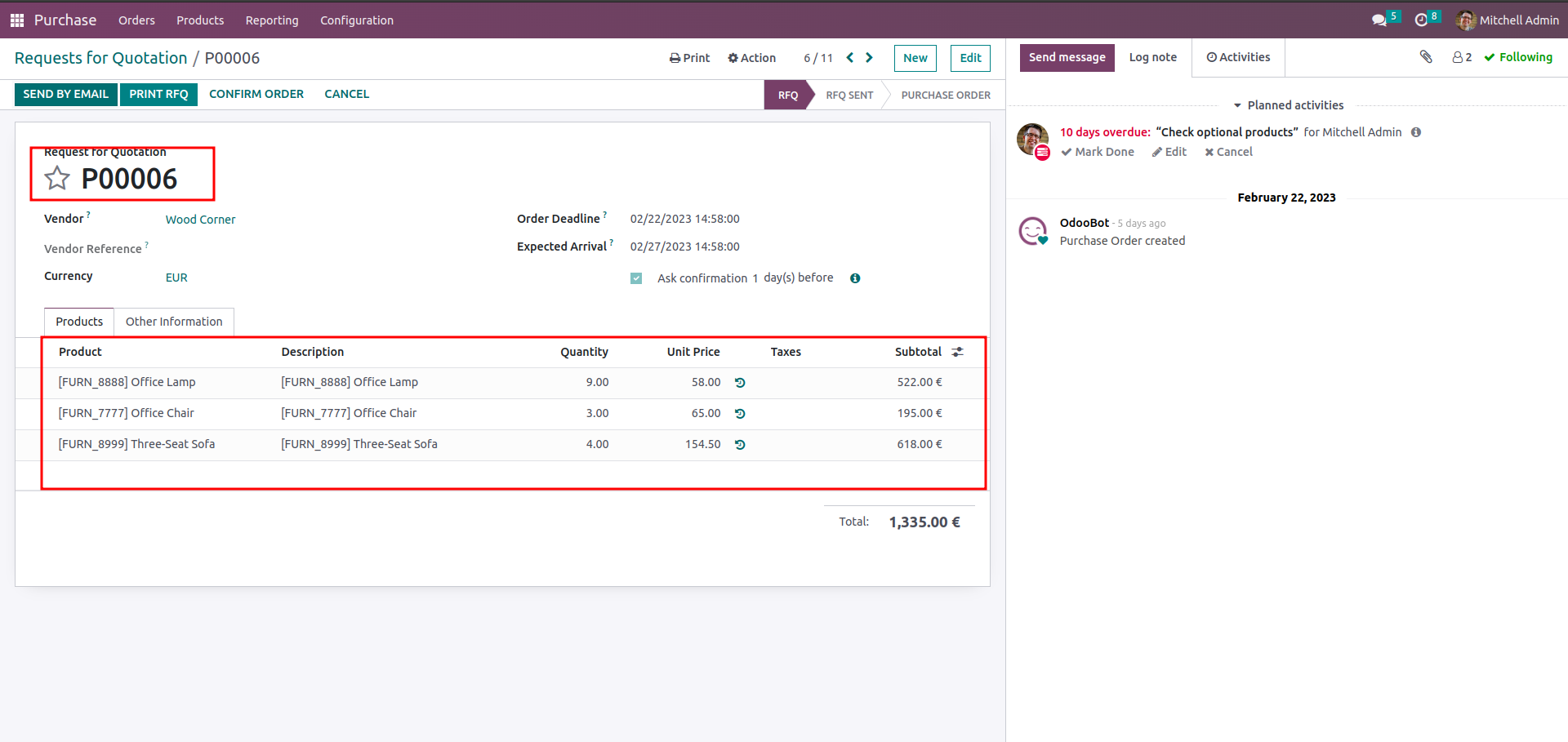Go to the previous record arrow
This screenshot has width=1568, height=742.
(850, 57)
